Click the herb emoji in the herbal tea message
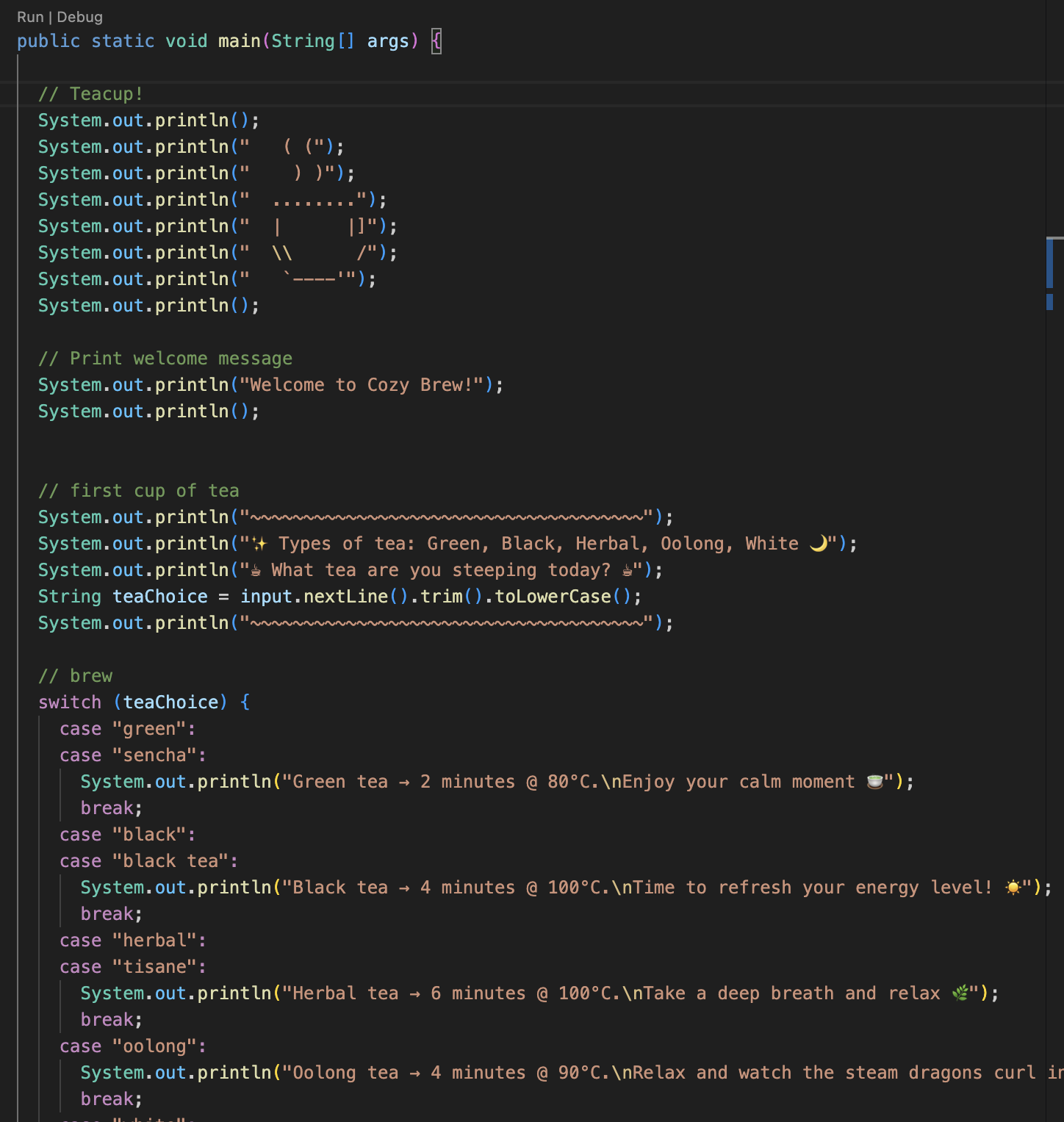 point(962,993)
